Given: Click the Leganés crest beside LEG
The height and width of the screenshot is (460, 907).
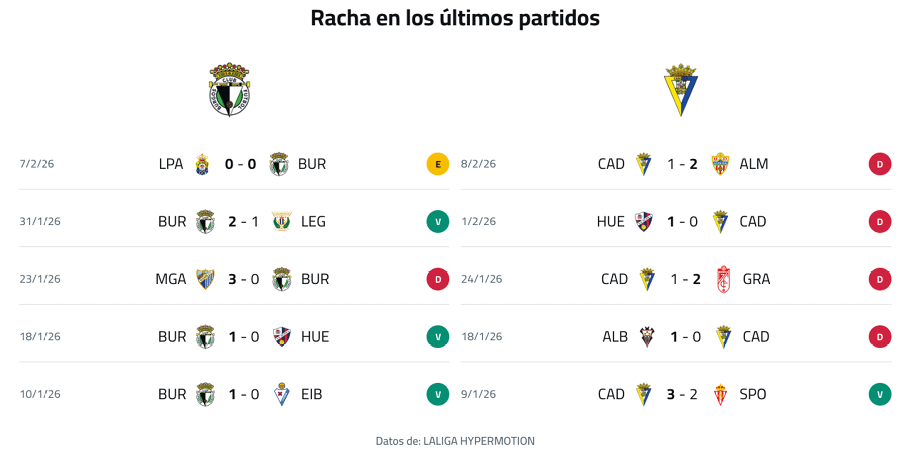Looking at the screenshot, I should pos(280,221).
